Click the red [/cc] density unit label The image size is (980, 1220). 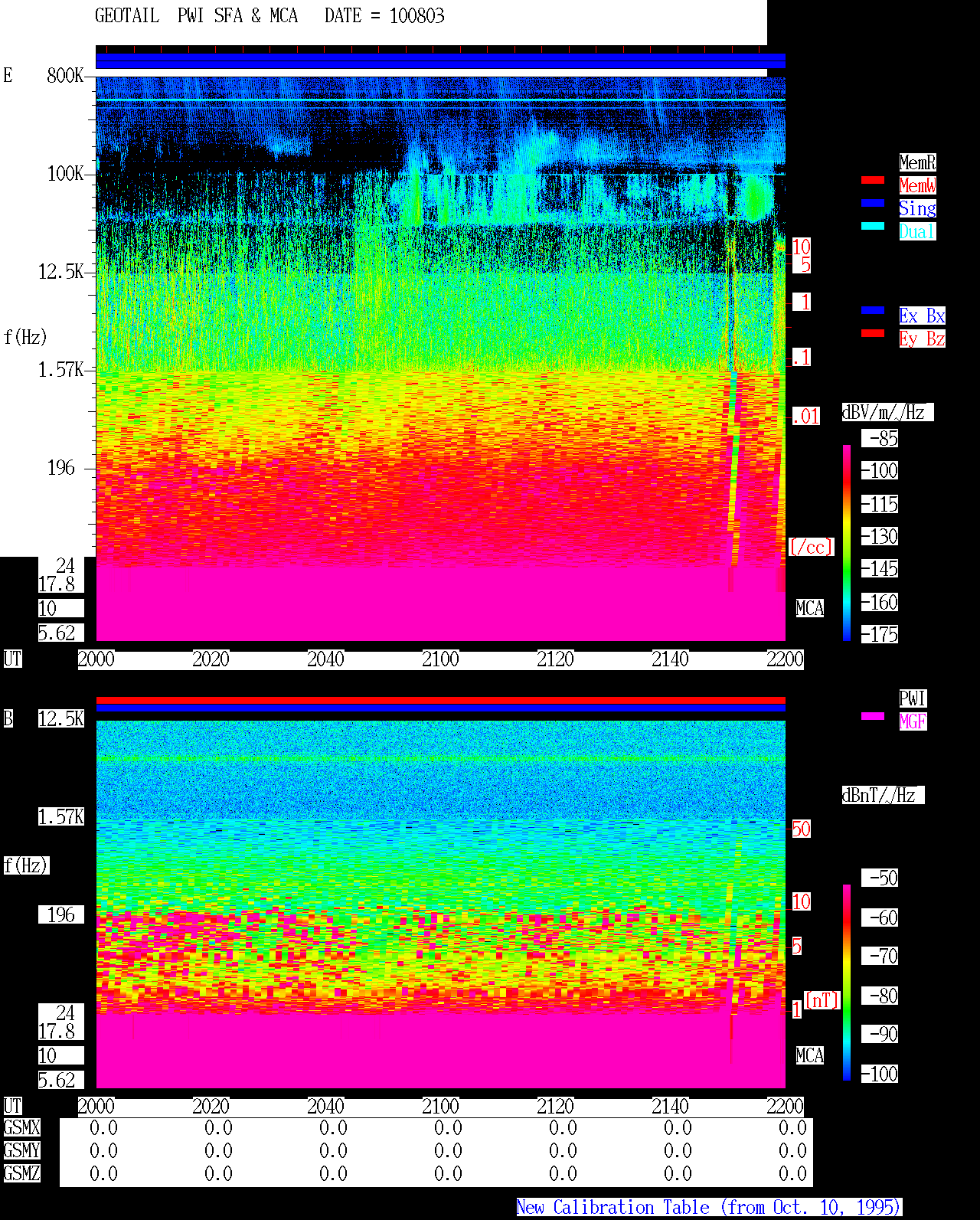[x=811, y=547]
